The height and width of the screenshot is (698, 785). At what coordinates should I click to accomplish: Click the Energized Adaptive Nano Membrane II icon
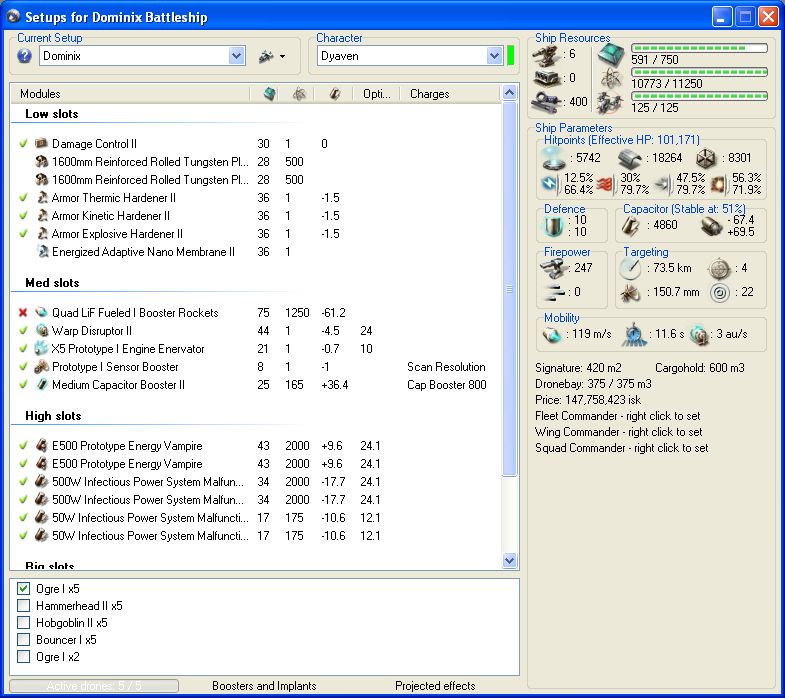[42, 252]
